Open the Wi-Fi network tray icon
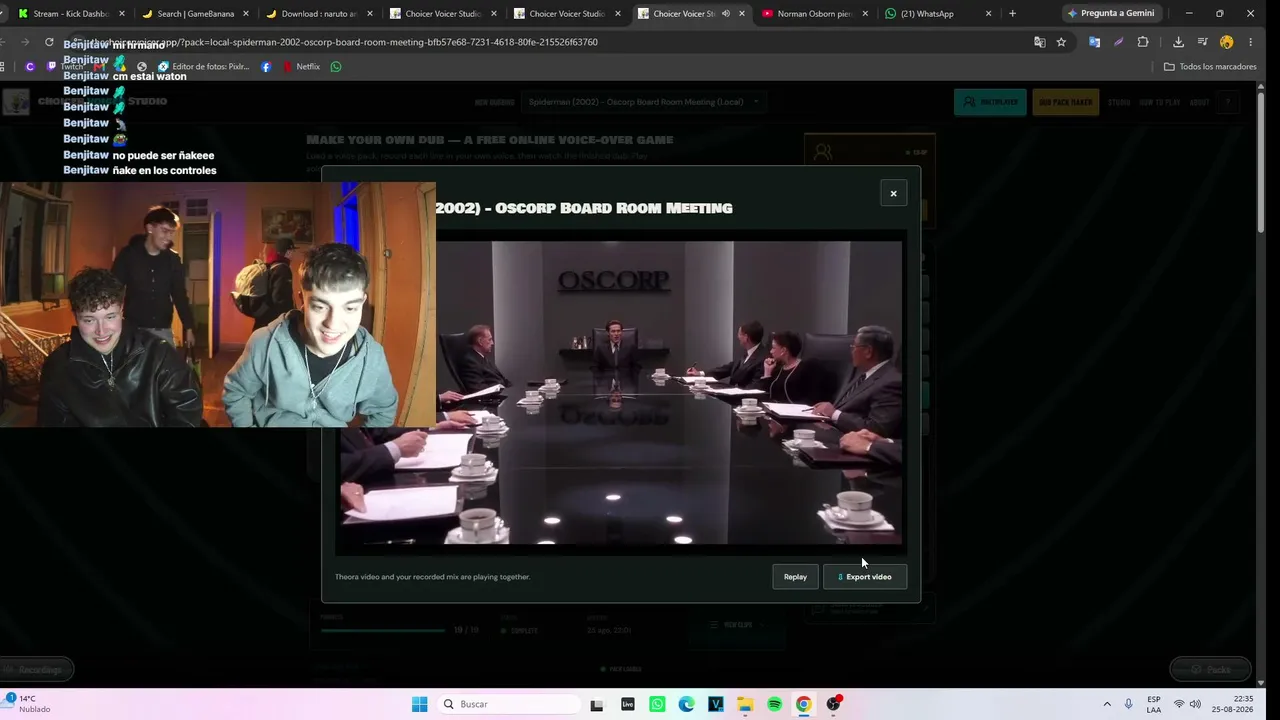1280x720 pixels. 1179,704
